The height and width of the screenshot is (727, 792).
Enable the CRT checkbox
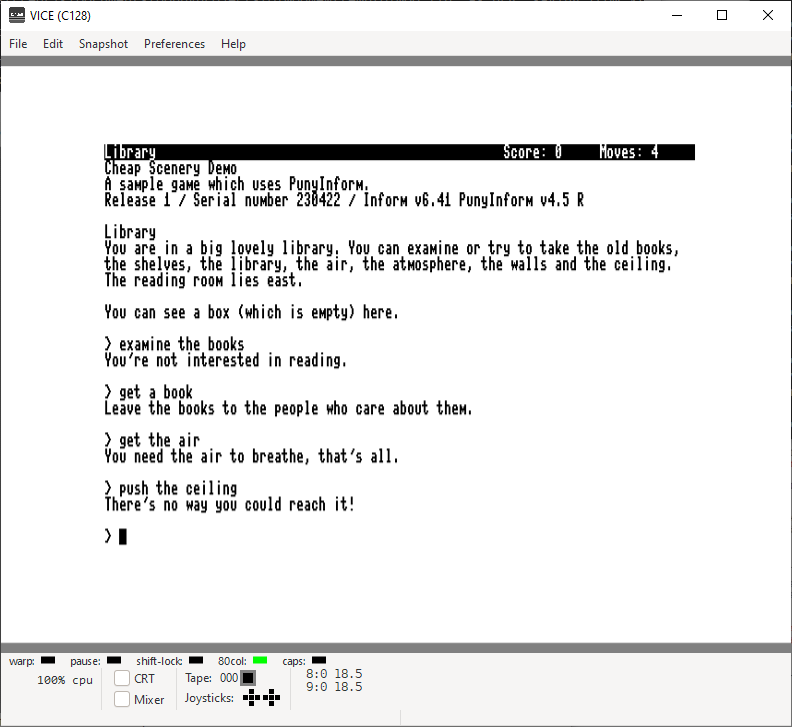(122, 678)
